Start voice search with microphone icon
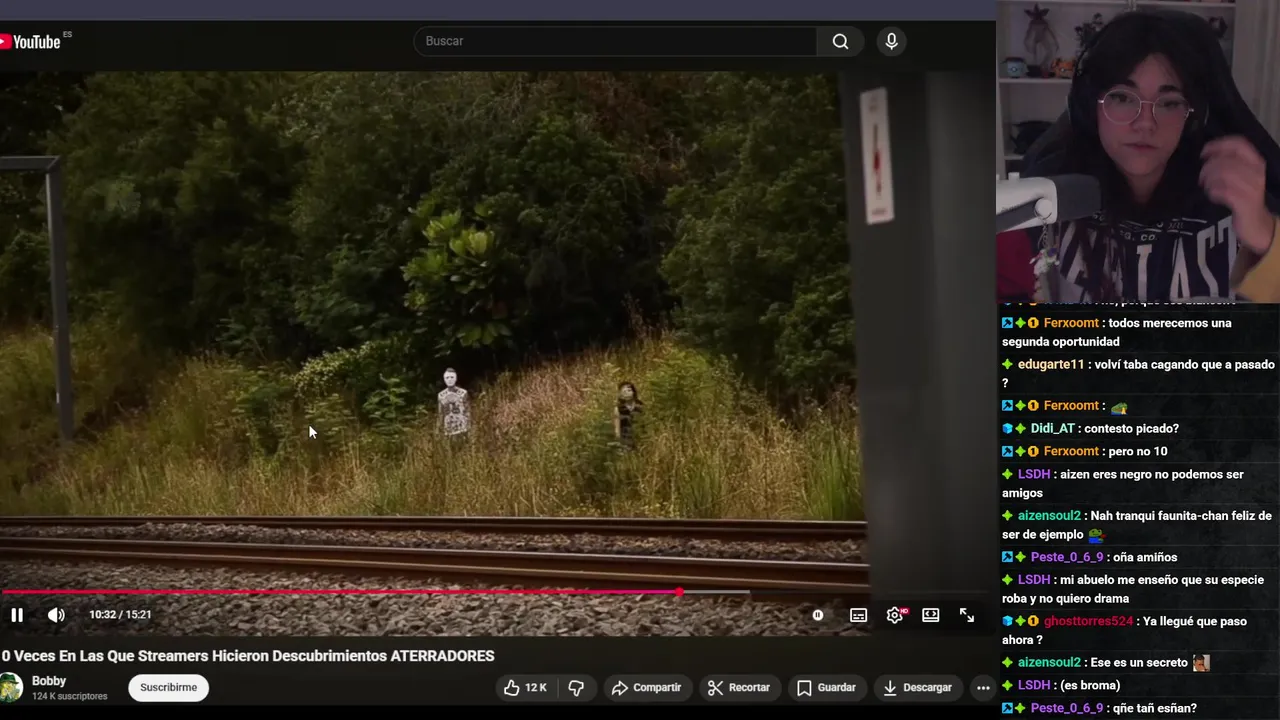Viewport: 1280px width, 720px height. [891, 41]
